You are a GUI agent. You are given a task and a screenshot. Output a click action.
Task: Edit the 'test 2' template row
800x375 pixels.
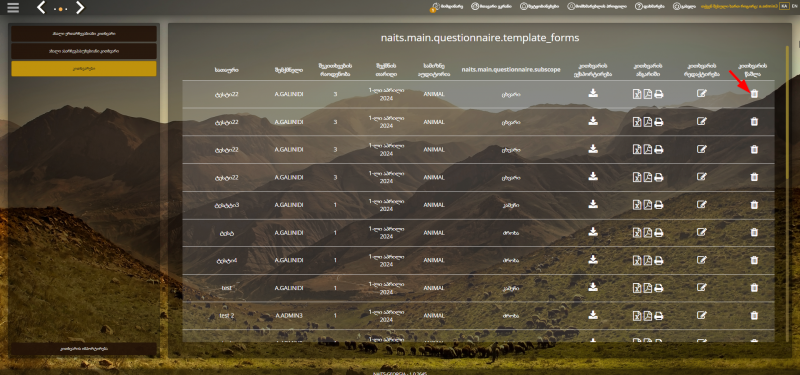(702, 316)
